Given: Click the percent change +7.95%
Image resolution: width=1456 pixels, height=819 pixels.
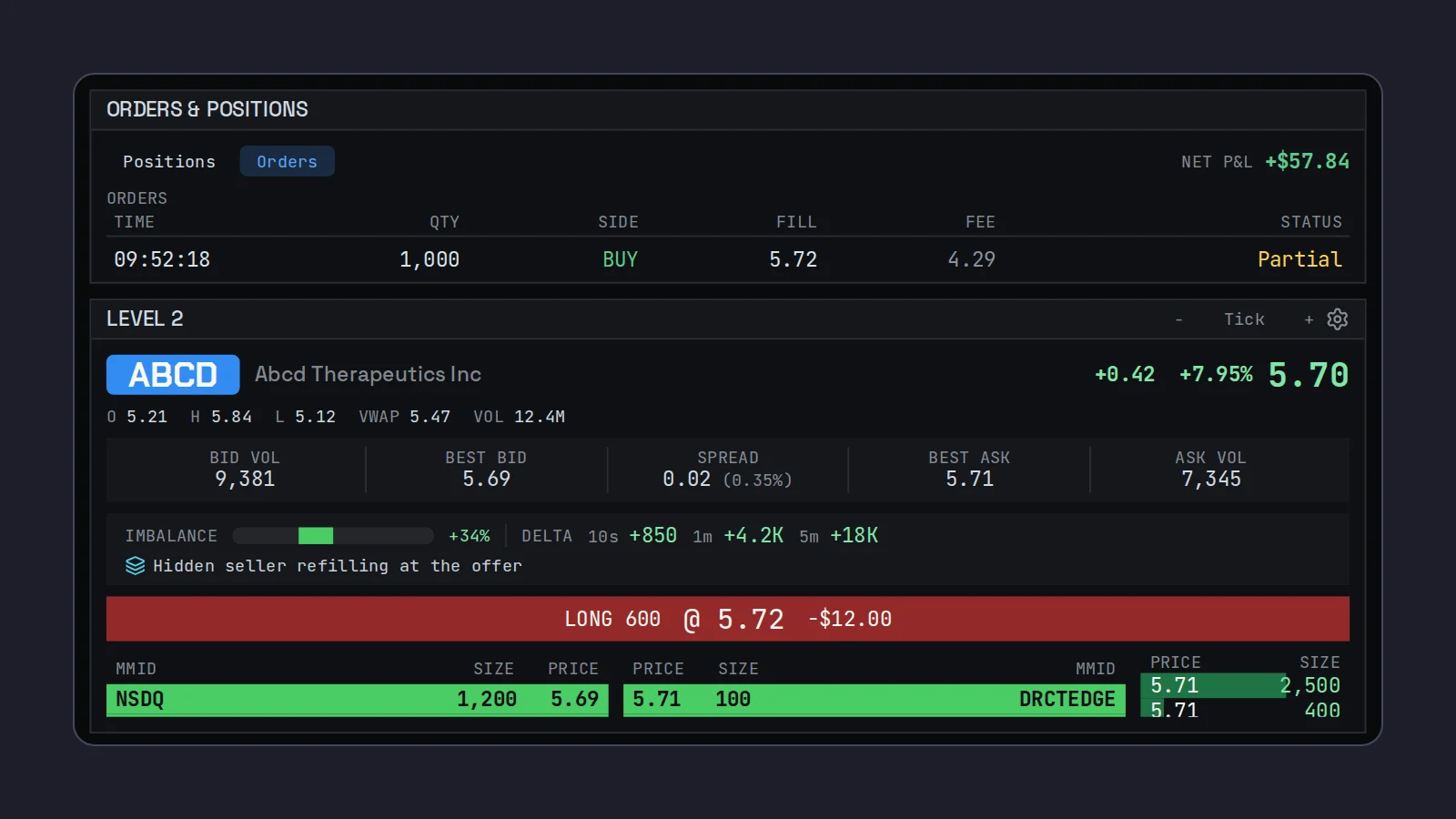Looking at the screenshot, I should 1216,374.
